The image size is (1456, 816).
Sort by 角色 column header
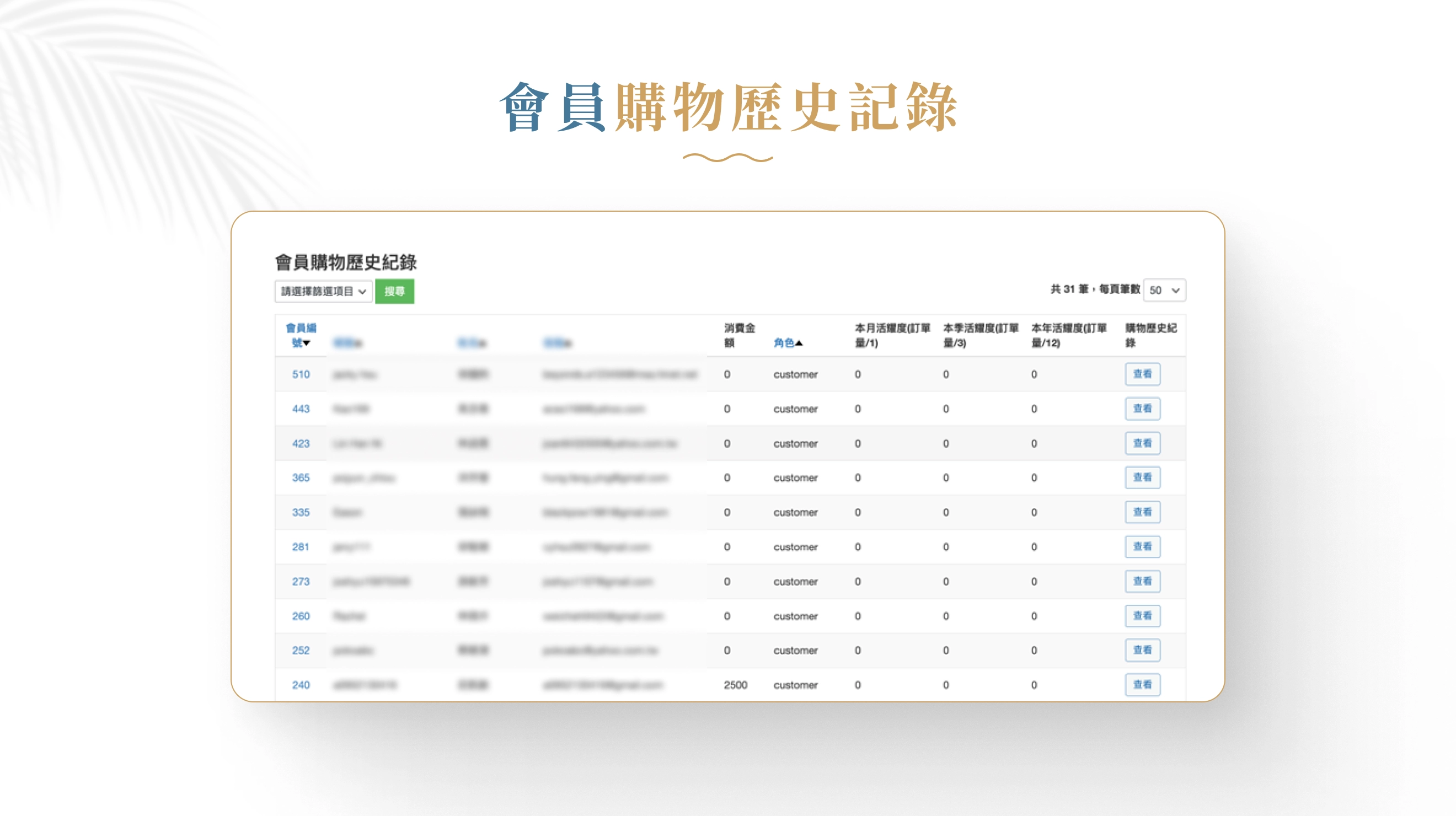pyautogui.click(x=788, y=343)
